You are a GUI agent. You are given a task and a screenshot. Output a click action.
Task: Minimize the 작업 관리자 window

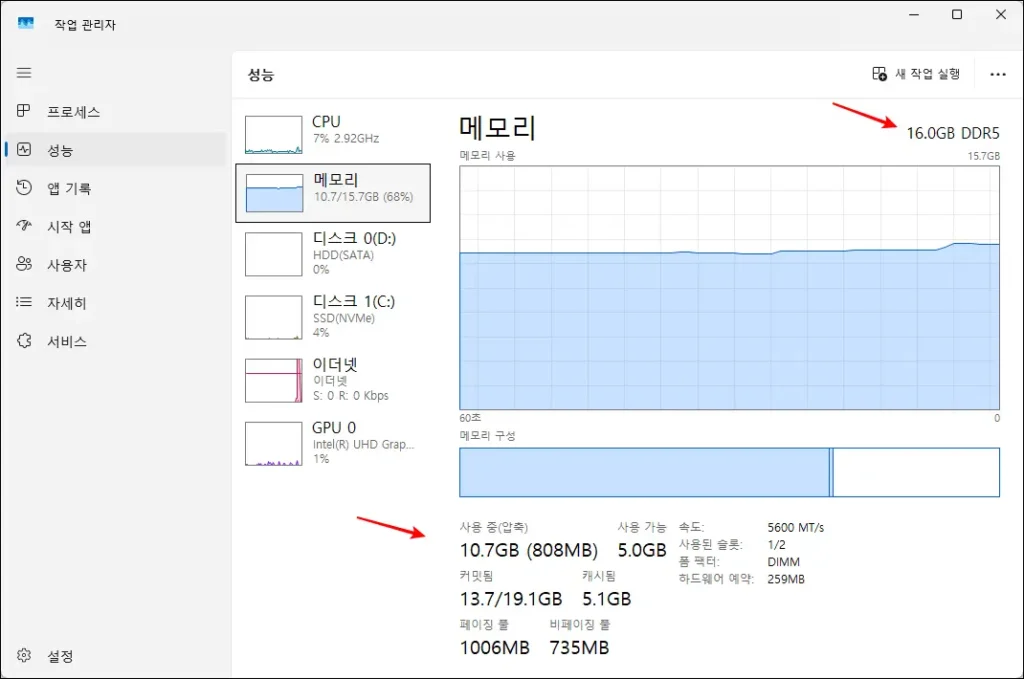tap(914, 14)
